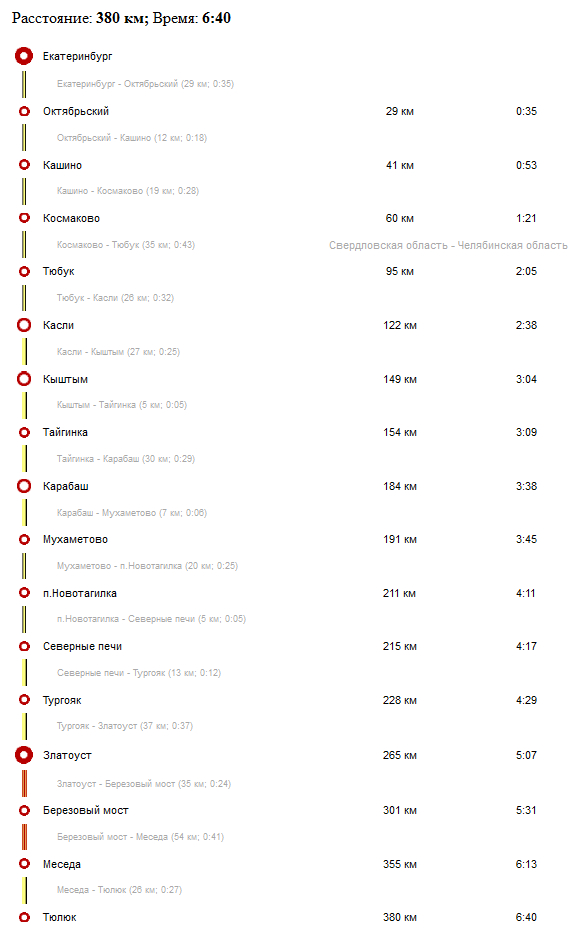Image resolution: width=576 pixels, height=934 pixels.
Task: Click the Свердловская область - Челябинская область note
Action: click(448, 245)
